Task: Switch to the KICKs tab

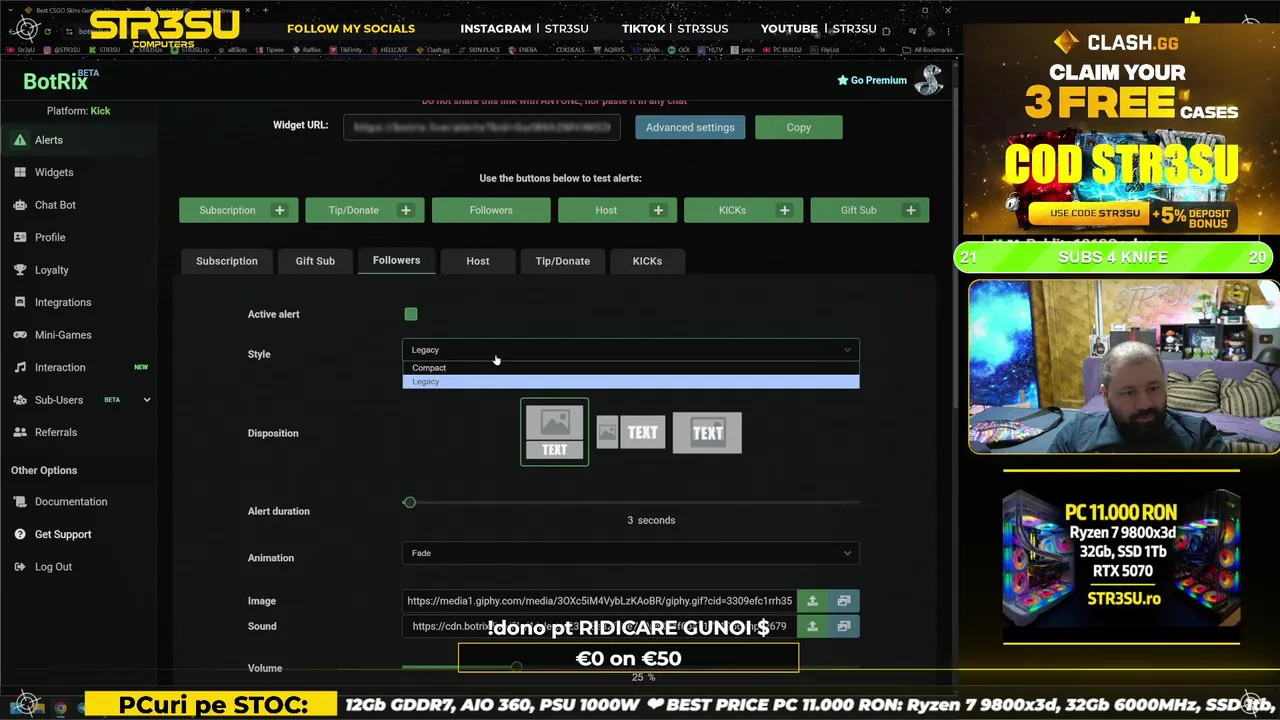Action: [x=647, y=261]
